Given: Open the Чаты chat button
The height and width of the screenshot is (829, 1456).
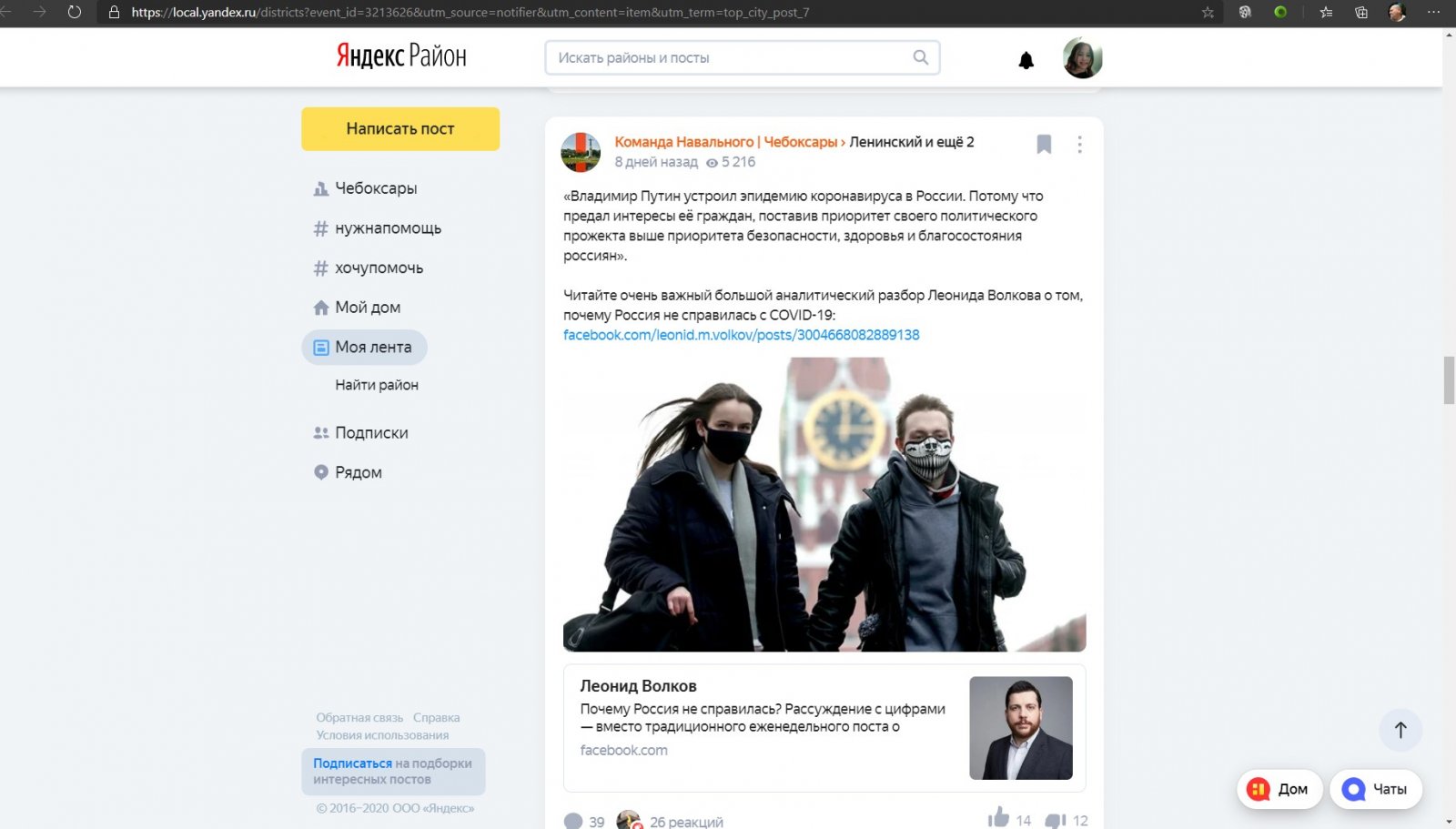Looking at the screenshot, I should pos(1375,789).
